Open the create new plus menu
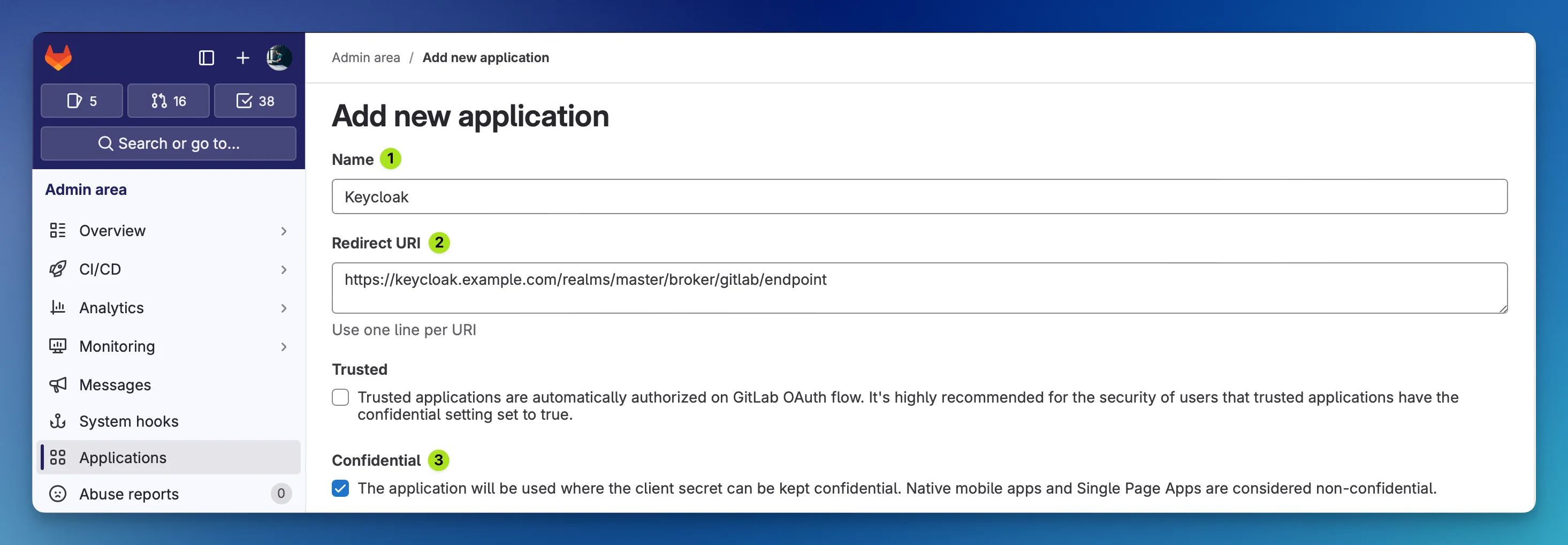 point(243,58)
